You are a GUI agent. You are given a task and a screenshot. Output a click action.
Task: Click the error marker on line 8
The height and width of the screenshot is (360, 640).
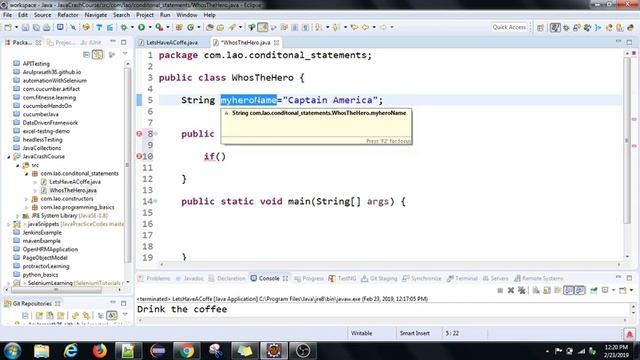click(139, 133)
